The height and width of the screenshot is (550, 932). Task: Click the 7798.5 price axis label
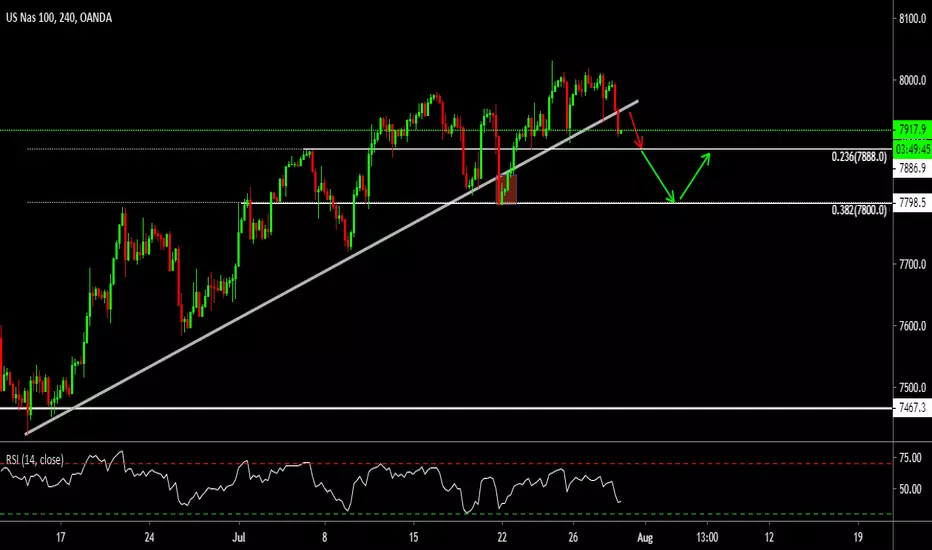912,203
